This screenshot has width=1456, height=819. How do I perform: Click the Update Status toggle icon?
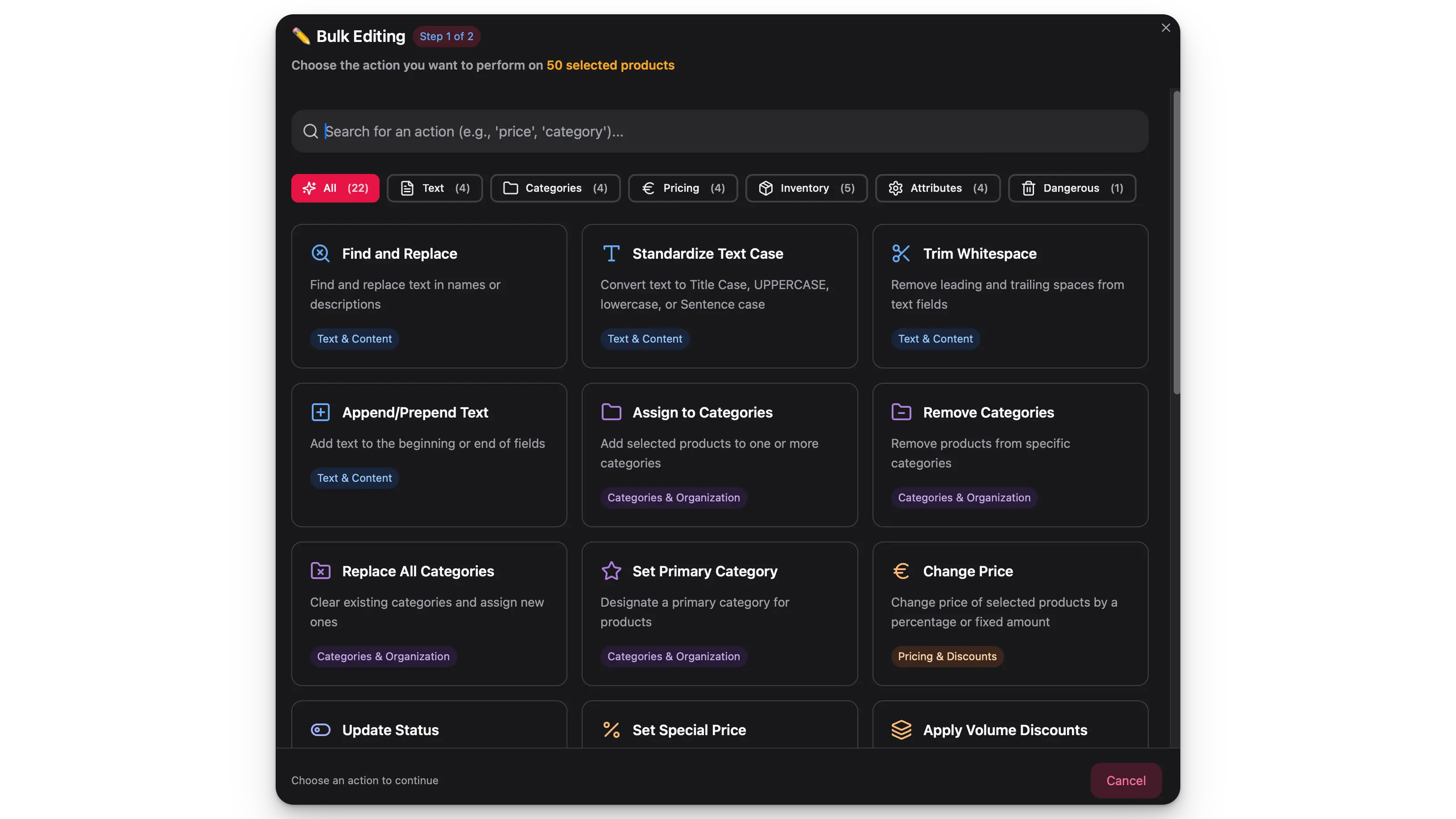click(320, 730)
